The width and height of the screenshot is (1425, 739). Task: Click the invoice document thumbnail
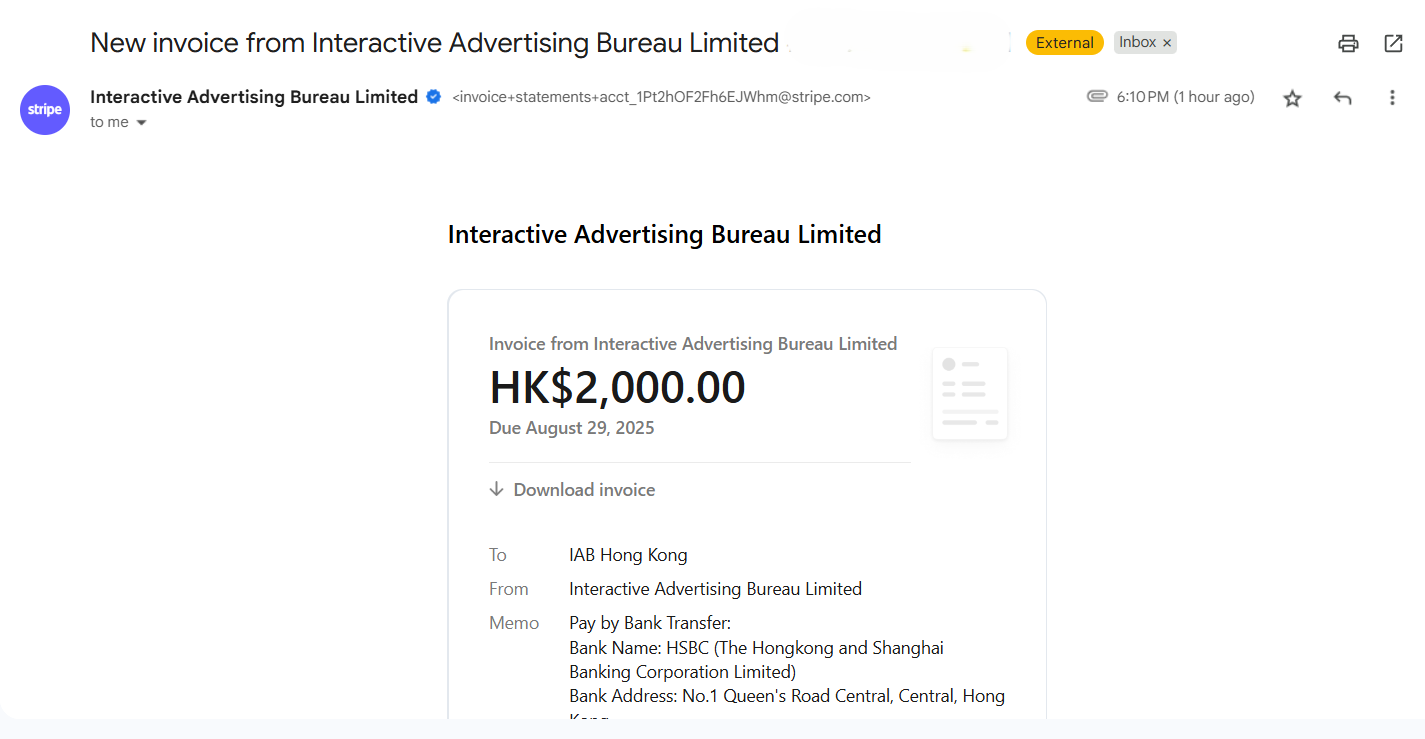pyautogui.click(x=969, y=393)
